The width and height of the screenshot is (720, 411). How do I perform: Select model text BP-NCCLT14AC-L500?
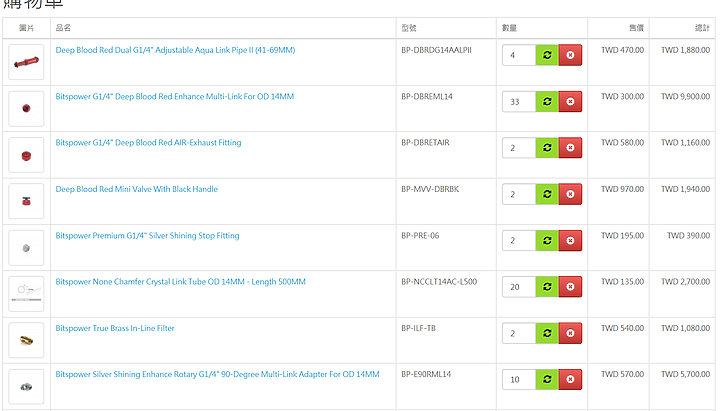click(x=439, y=282)
